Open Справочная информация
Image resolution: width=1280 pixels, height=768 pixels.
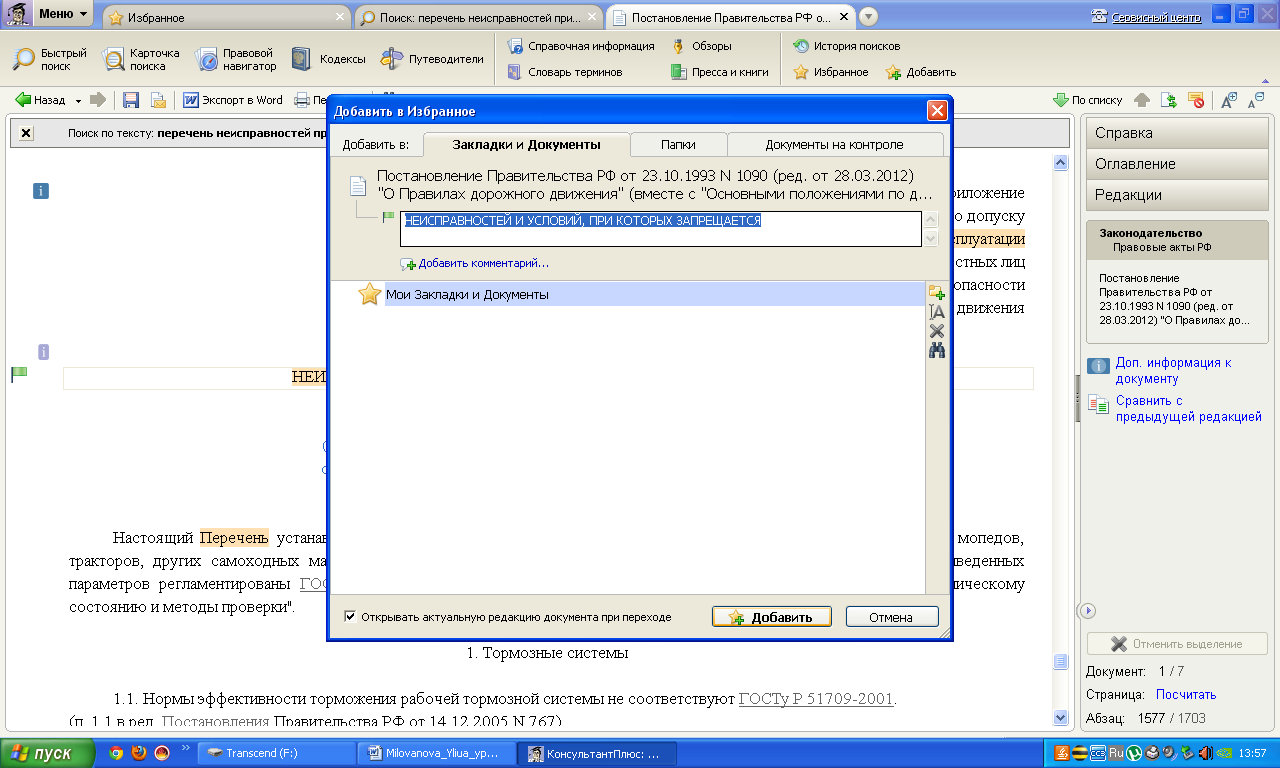[x=581, y=46]
